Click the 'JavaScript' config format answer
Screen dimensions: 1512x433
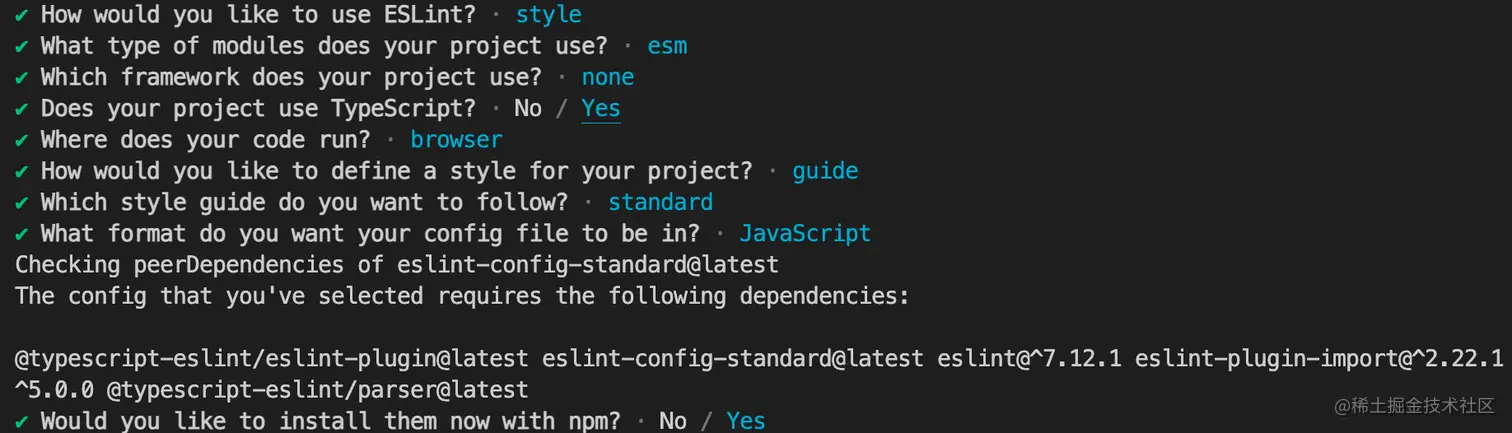pos(805,233)
